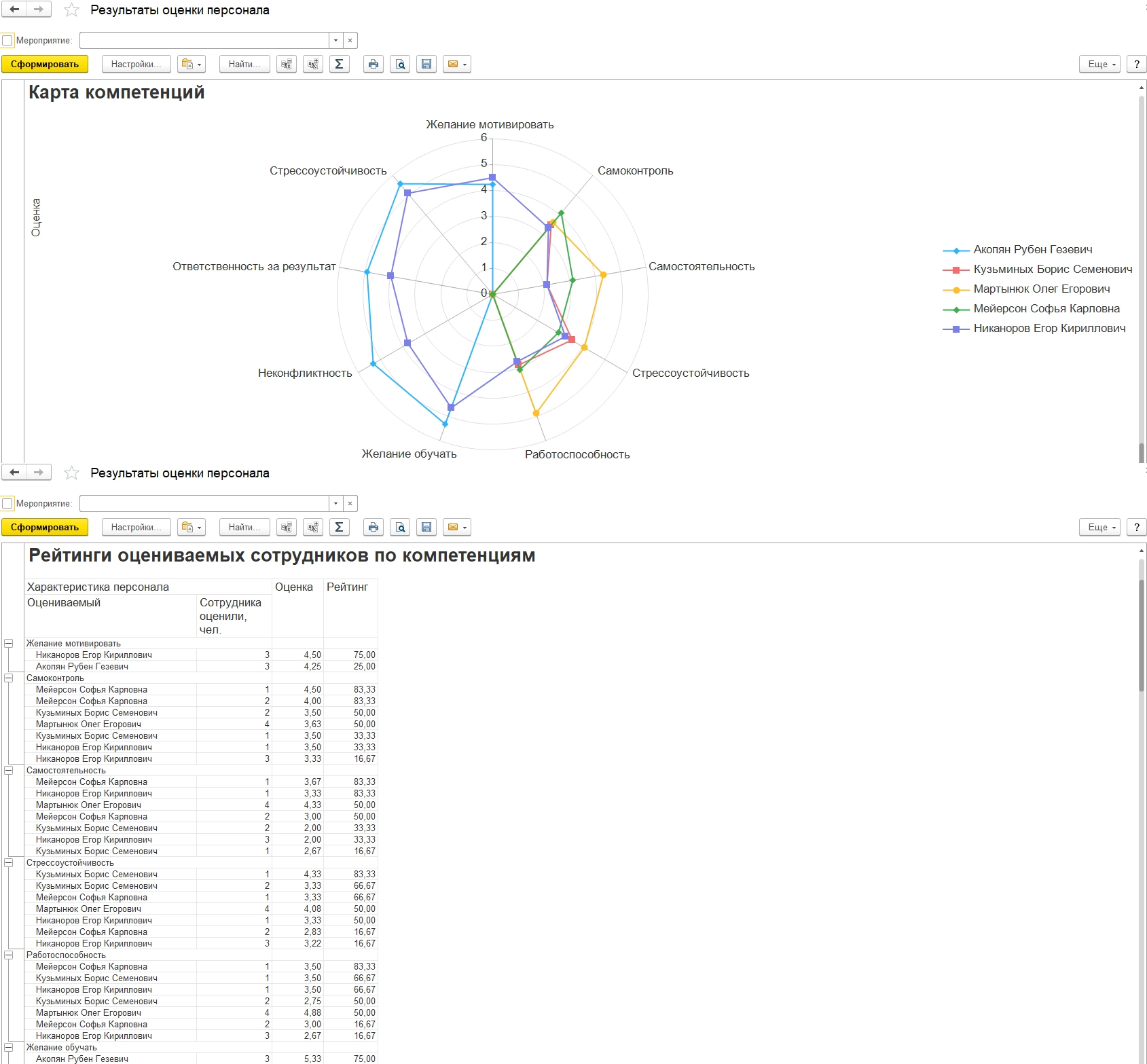Click Найти in the Рейтинги window
1147x1064 pixels.
click(244, 528)
